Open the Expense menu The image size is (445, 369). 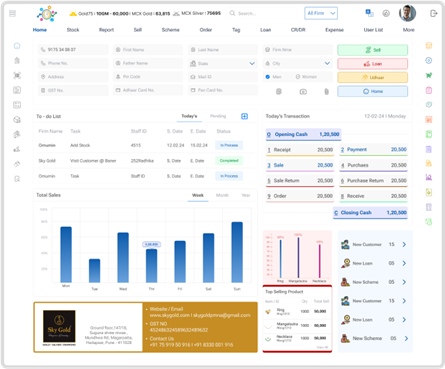334,30
